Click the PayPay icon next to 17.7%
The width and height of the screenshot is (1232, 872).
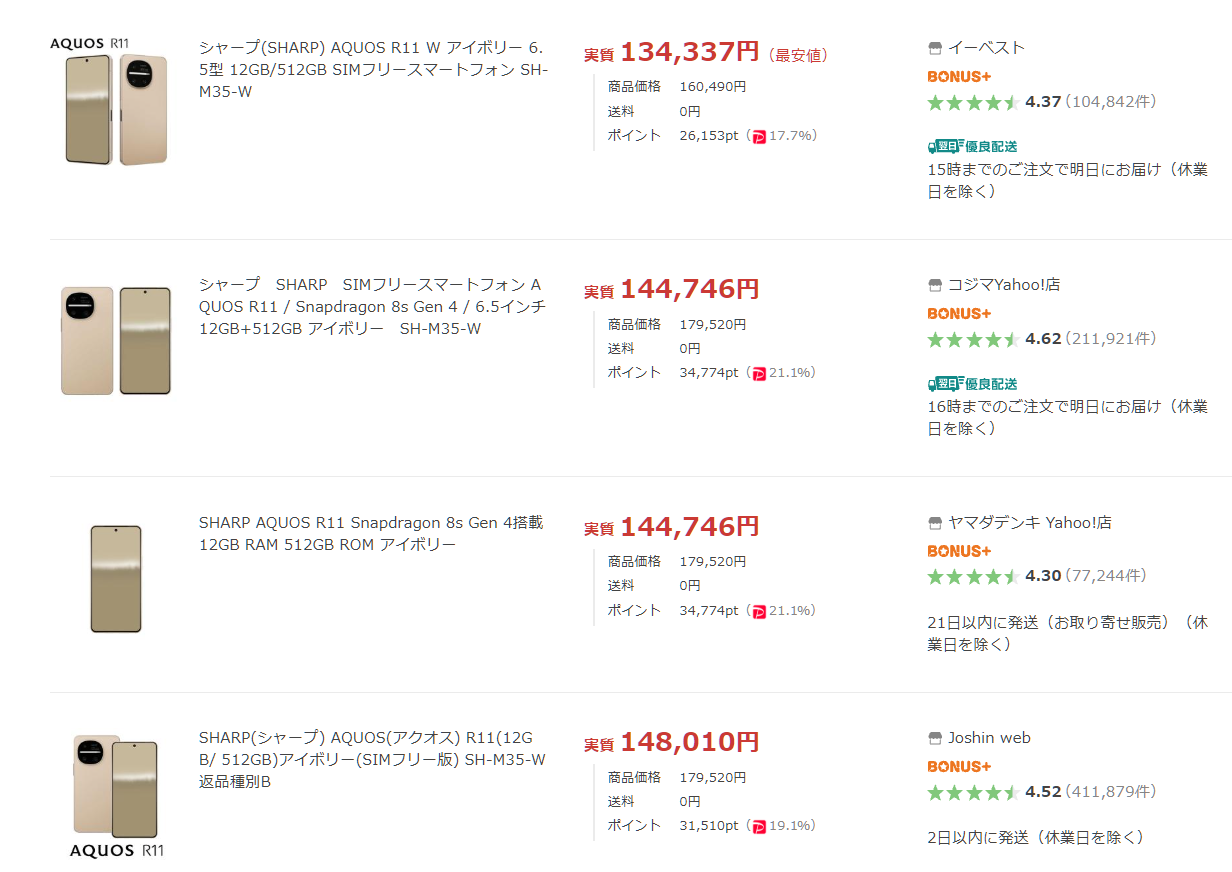coord(759,136)
